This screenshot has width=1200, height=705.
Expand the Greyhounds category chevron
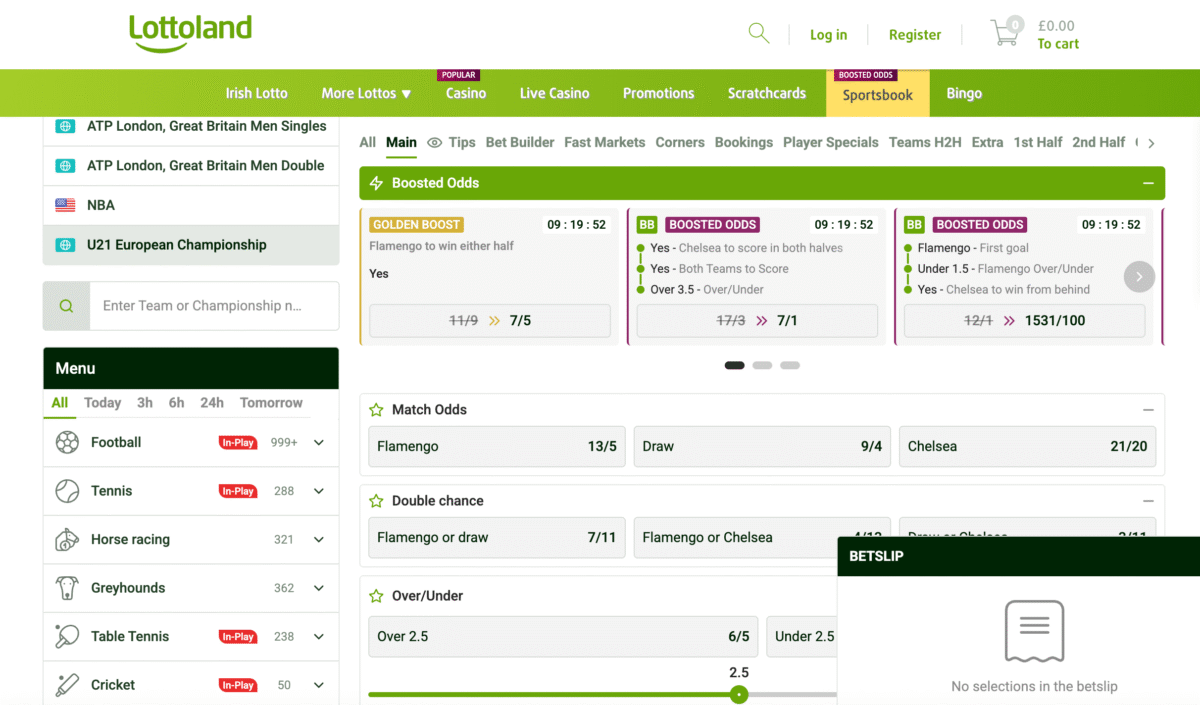tap(319, 588)
